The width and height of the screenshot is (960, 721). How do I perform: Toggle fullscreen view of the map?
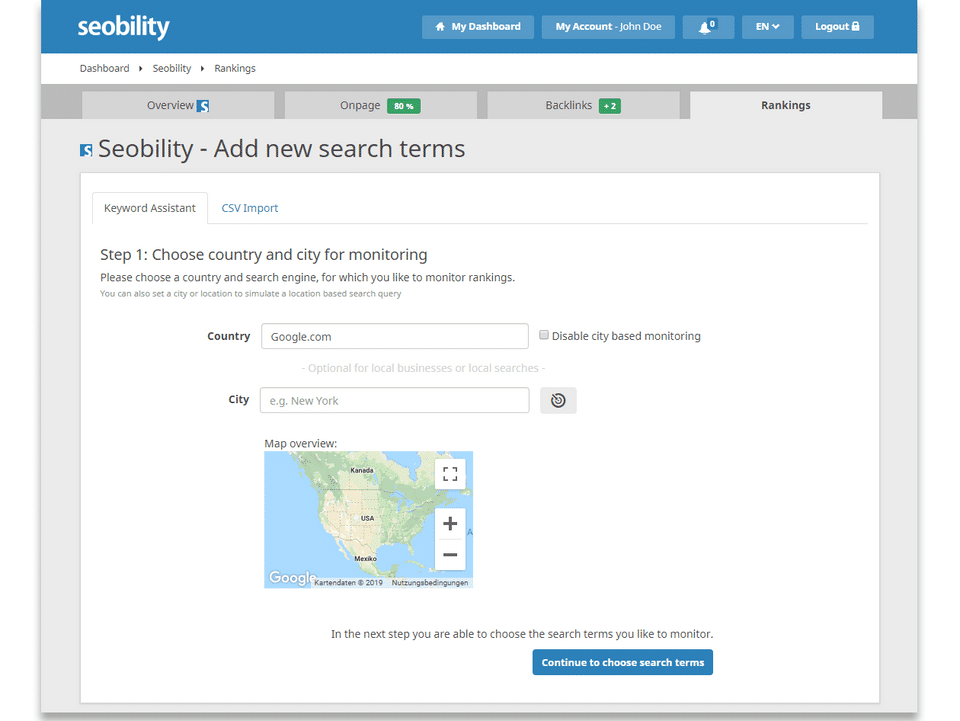(450, 474)
